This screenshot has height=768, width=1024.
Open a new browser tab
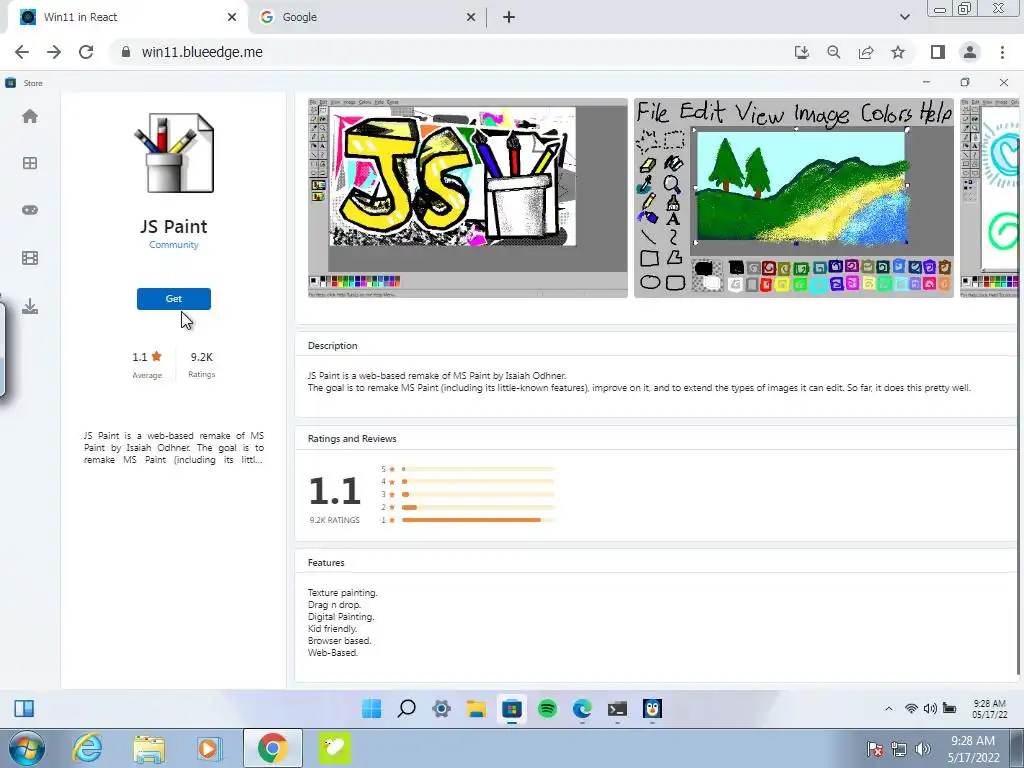(x=509, y=17)
